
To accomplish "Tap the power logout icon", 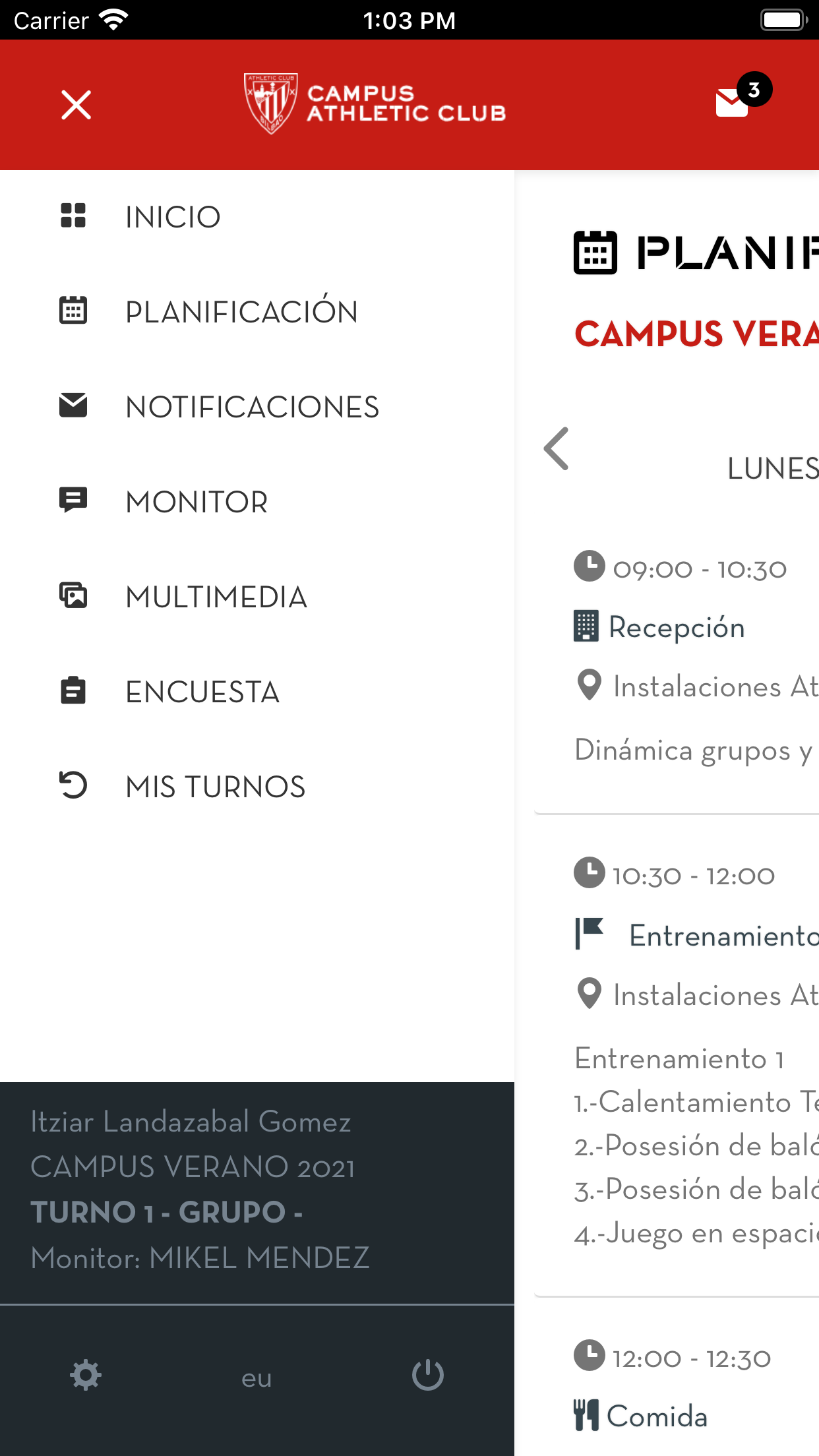I will (428, 1376).
